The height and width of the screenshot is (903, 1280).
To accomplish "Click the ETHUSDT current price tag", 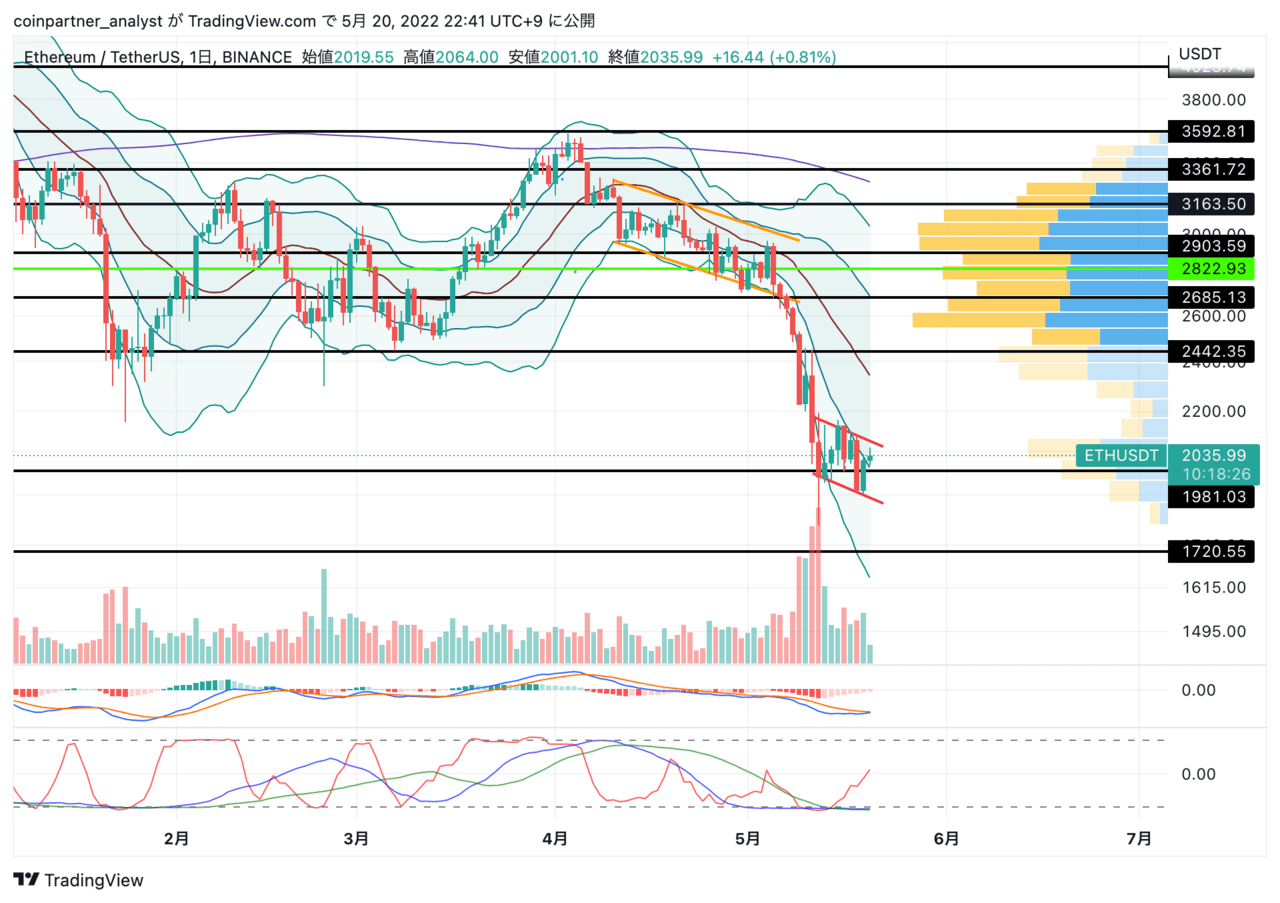I will [x=1121, y=456].
